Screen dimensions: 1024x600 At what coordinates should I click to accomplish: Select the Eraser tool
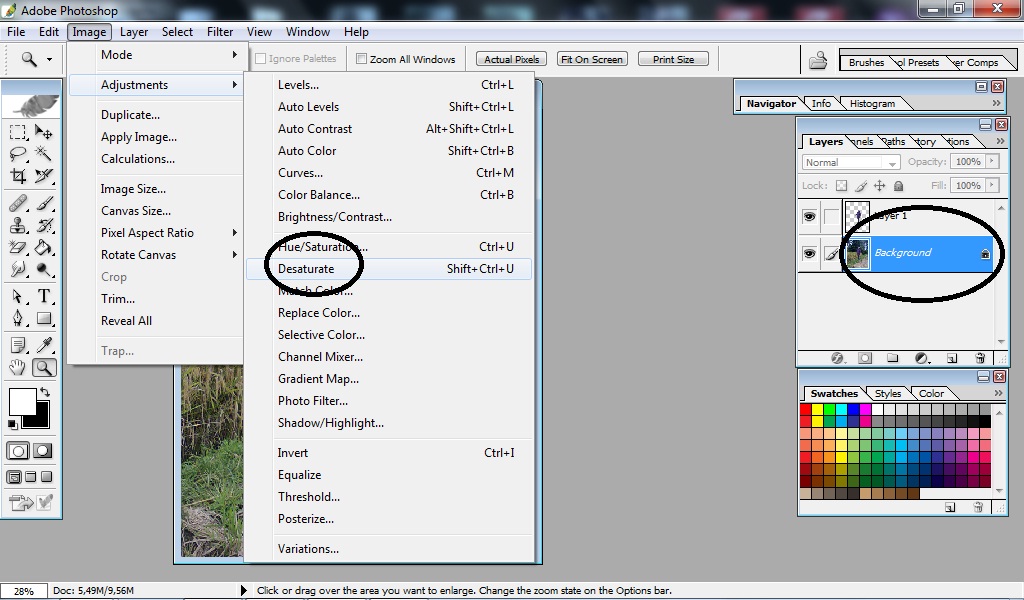[18, 247]
